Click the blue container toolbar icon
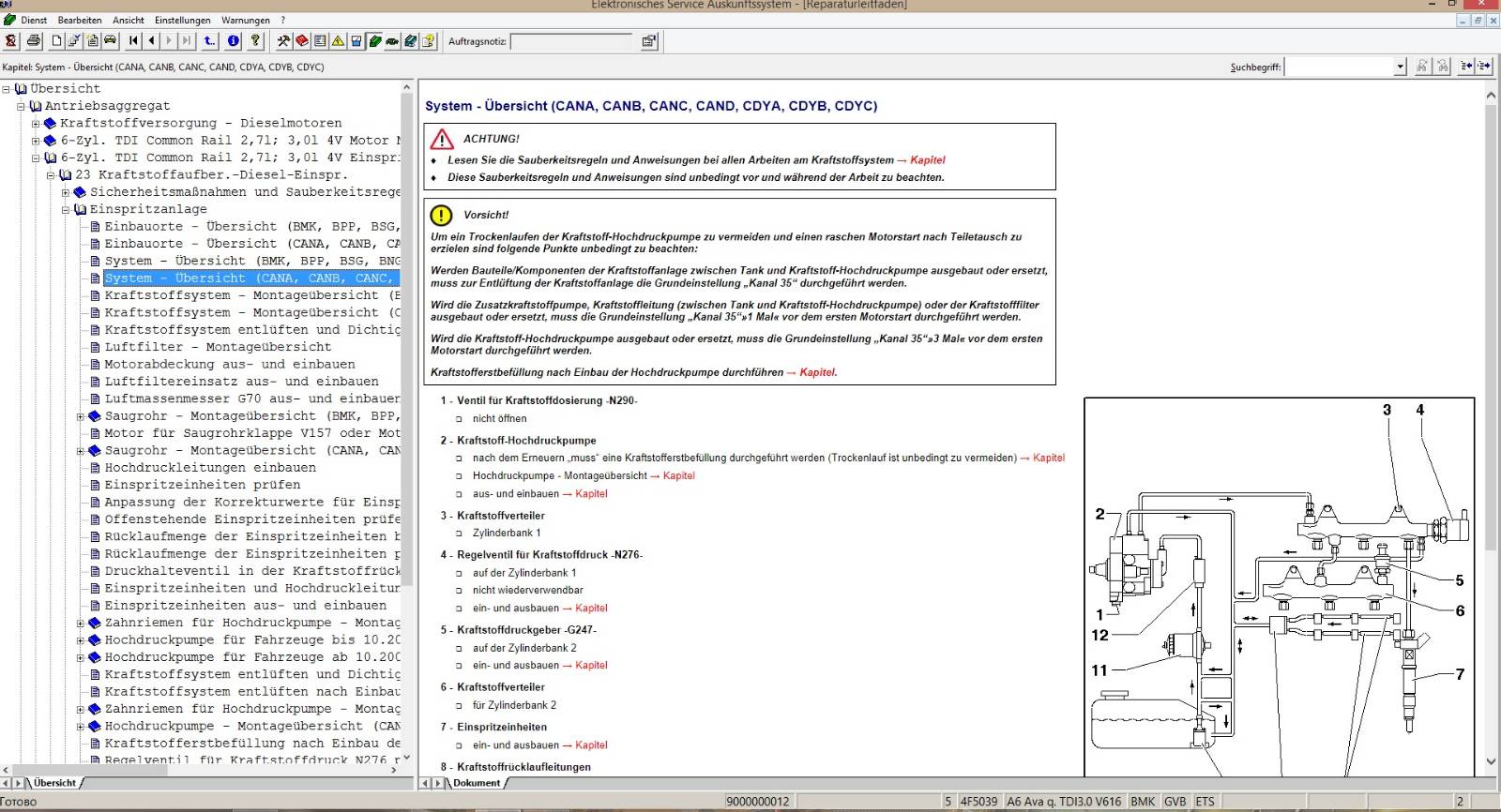 (x=356, y=41)
